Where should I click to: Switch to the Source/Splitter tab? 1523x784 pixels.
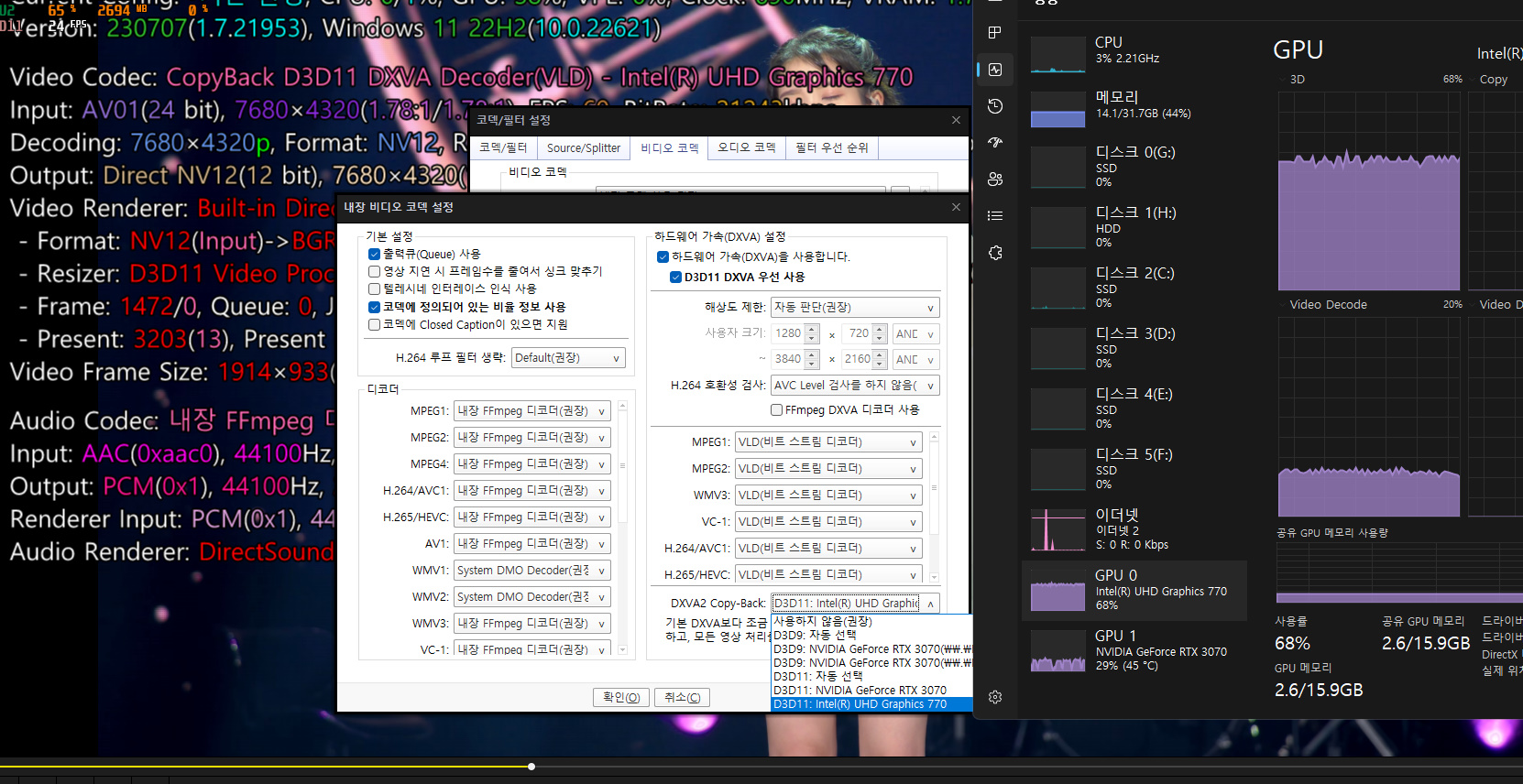pos(583,147)
